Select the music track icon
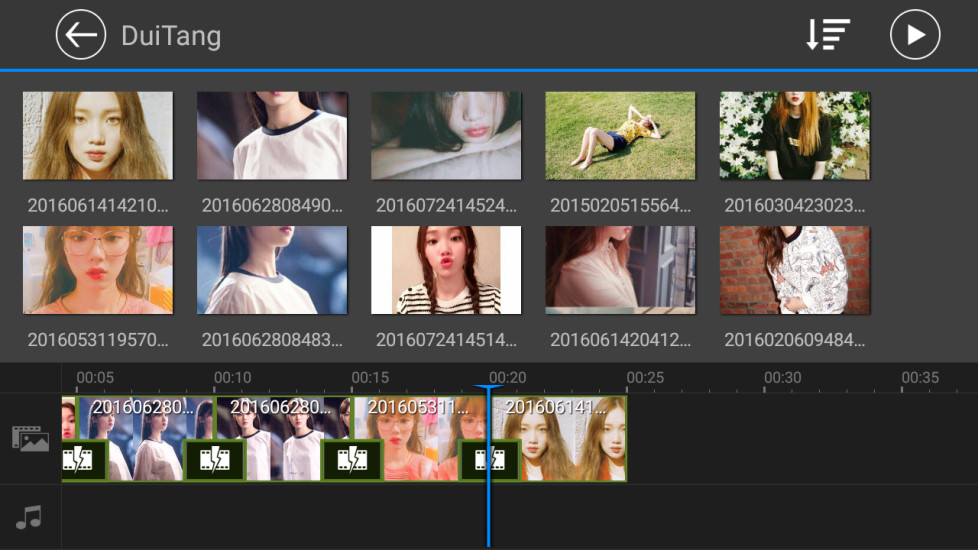This screenshot has width=978, height=550. 30,517
